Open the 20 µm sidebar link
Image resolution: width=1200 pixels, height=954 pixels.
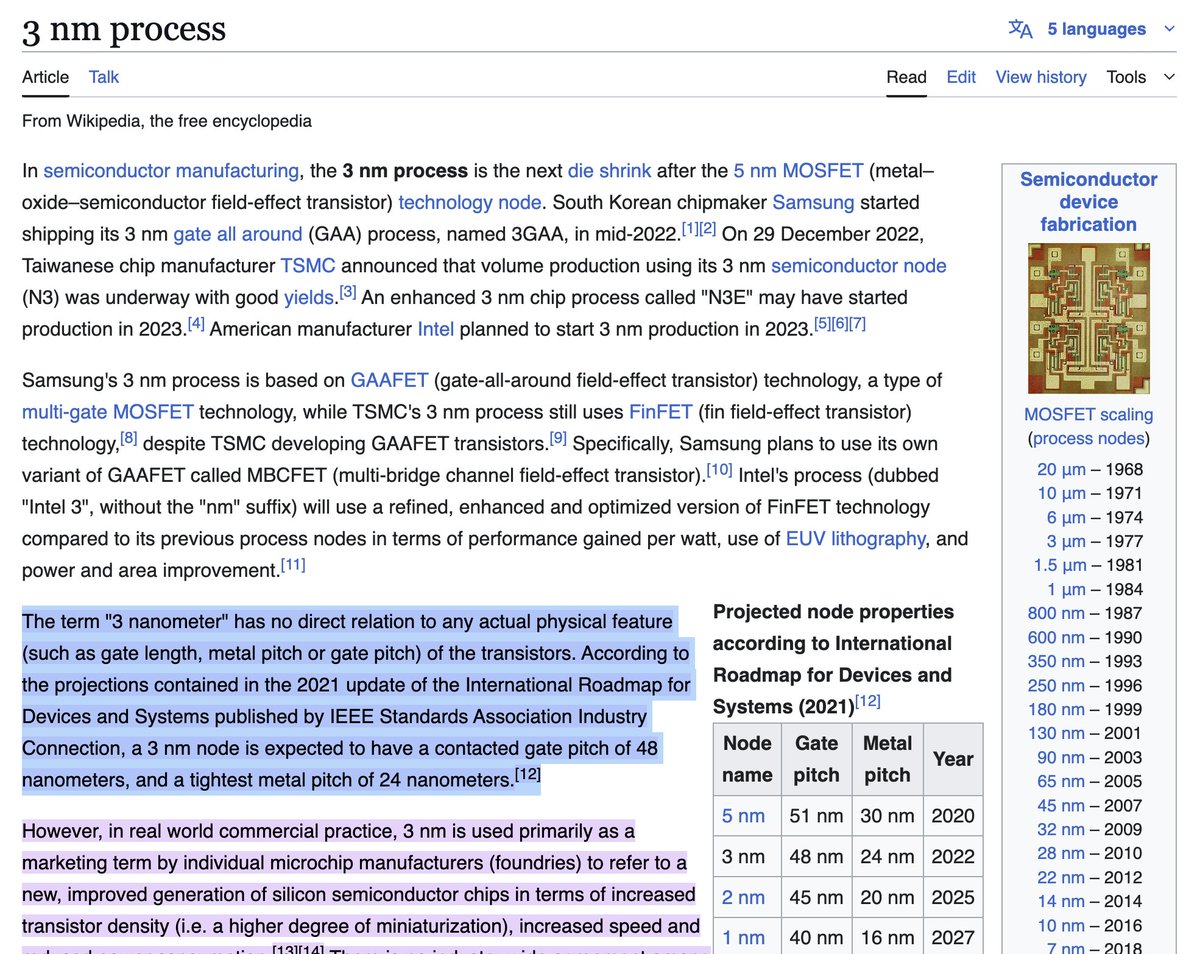tap(1061, 469)
